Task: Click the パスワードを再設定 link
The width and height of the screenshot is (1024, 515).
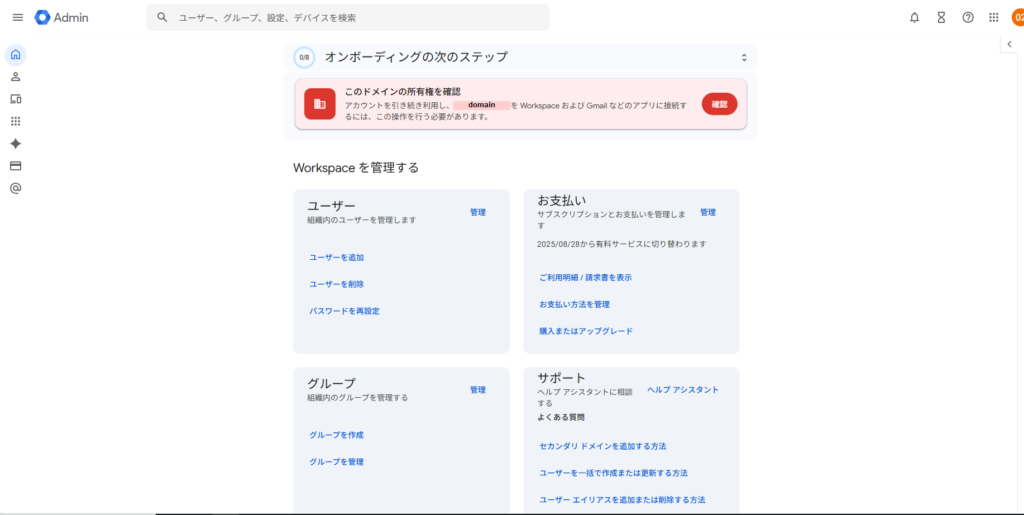Action: coord(344,311)
